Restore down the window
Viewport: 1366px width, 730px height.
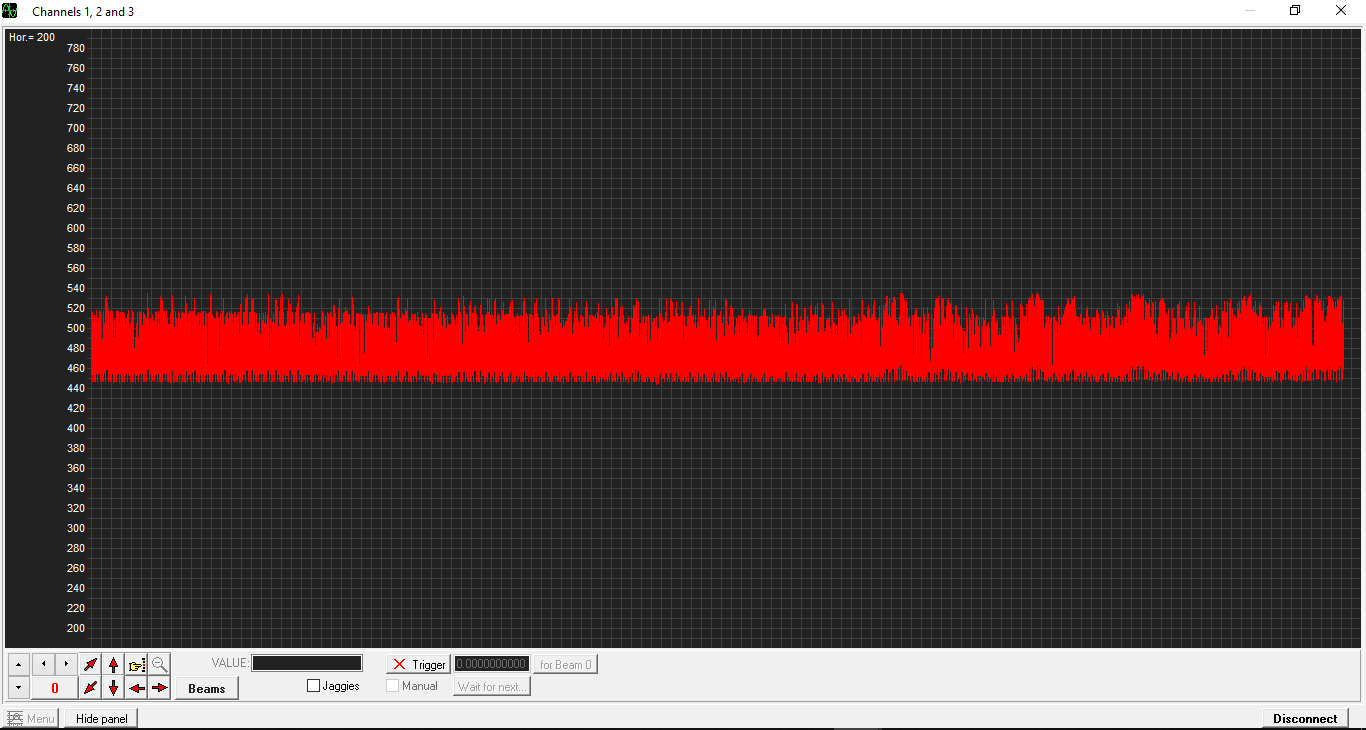(x=1295, y=11)
